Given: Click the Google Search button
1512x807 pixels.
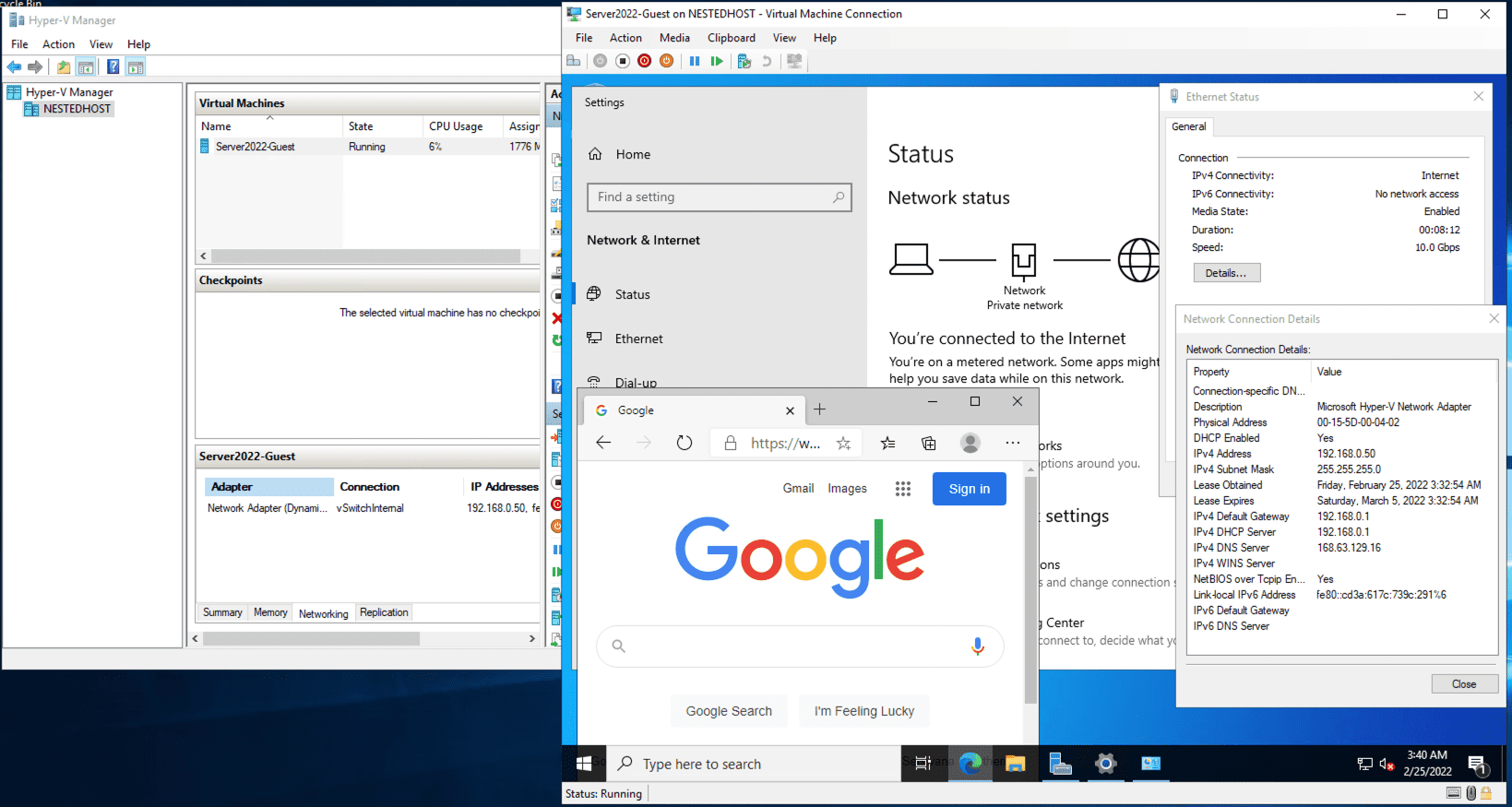Looking at the screenshot, I should tap(729, 711).
